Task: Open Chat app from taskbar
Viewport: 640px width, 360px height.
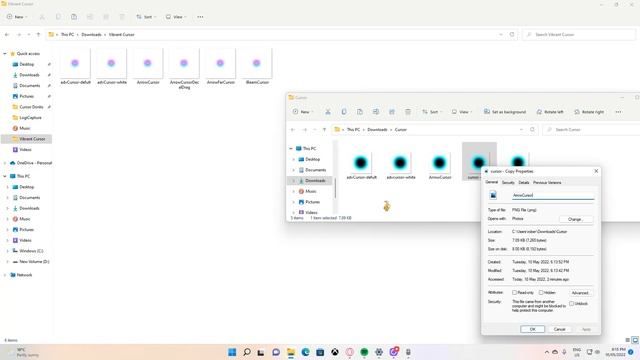Action: [276, 352]
